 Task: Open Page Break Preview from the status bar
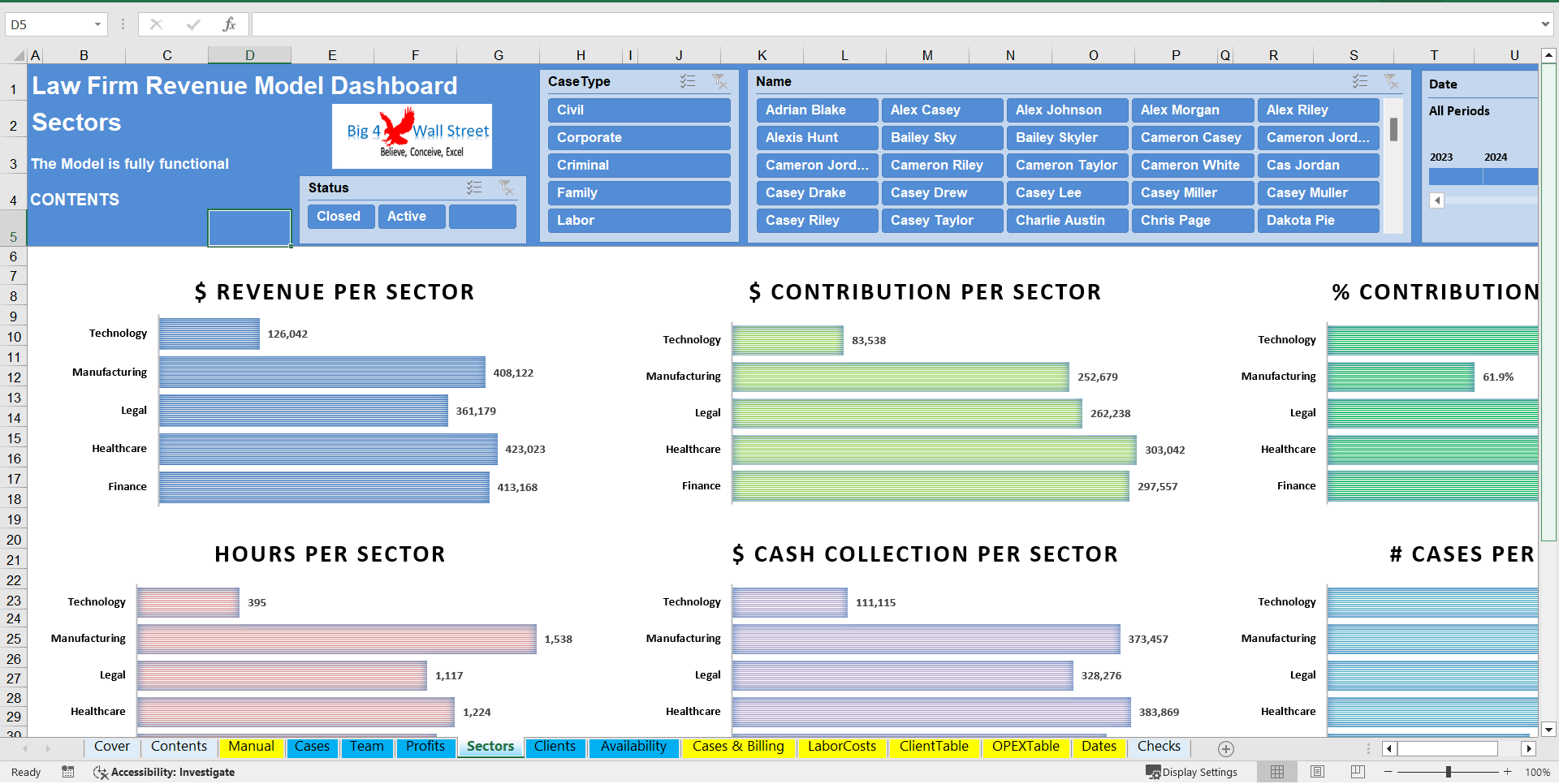click(x=1354, y=772)
